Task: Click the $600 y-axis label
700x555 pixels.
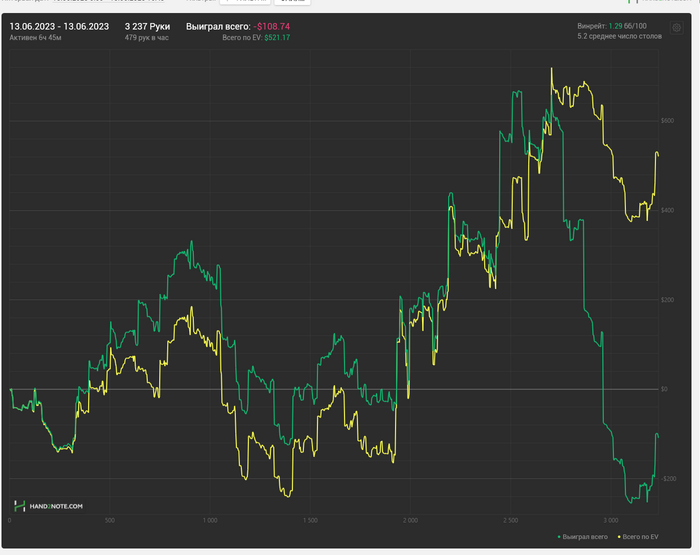Action: coord(667,121)
